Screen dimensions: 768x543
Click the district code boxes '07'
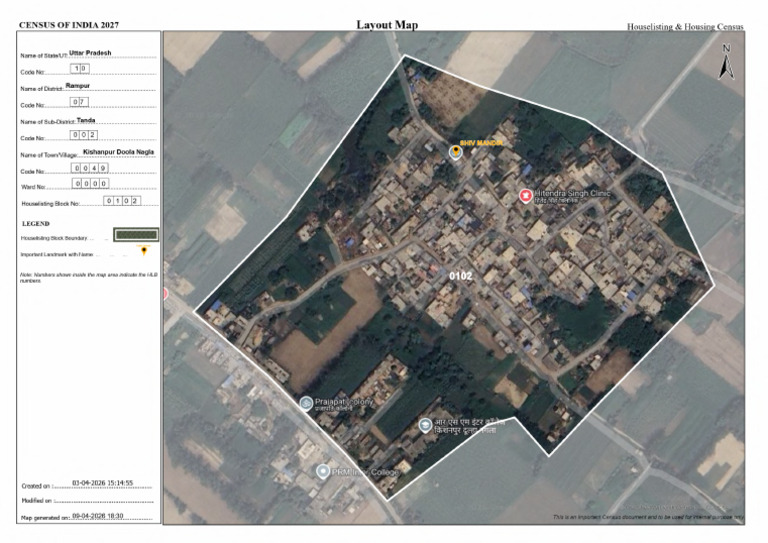coord(79,102)
